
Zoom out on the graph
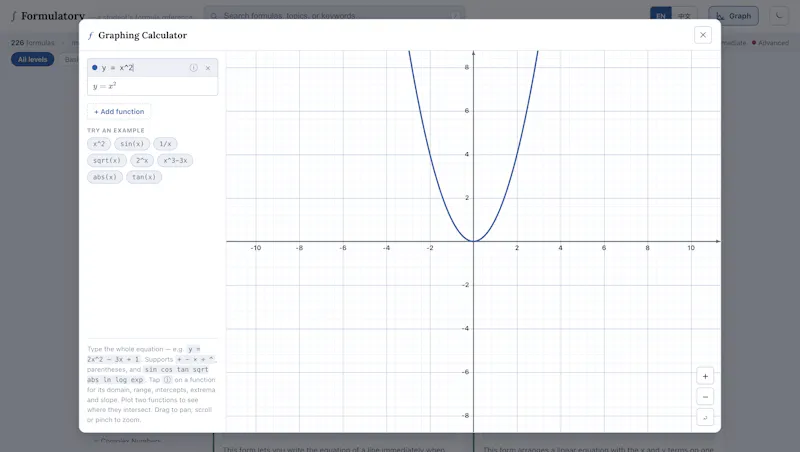tap(705, 397)
